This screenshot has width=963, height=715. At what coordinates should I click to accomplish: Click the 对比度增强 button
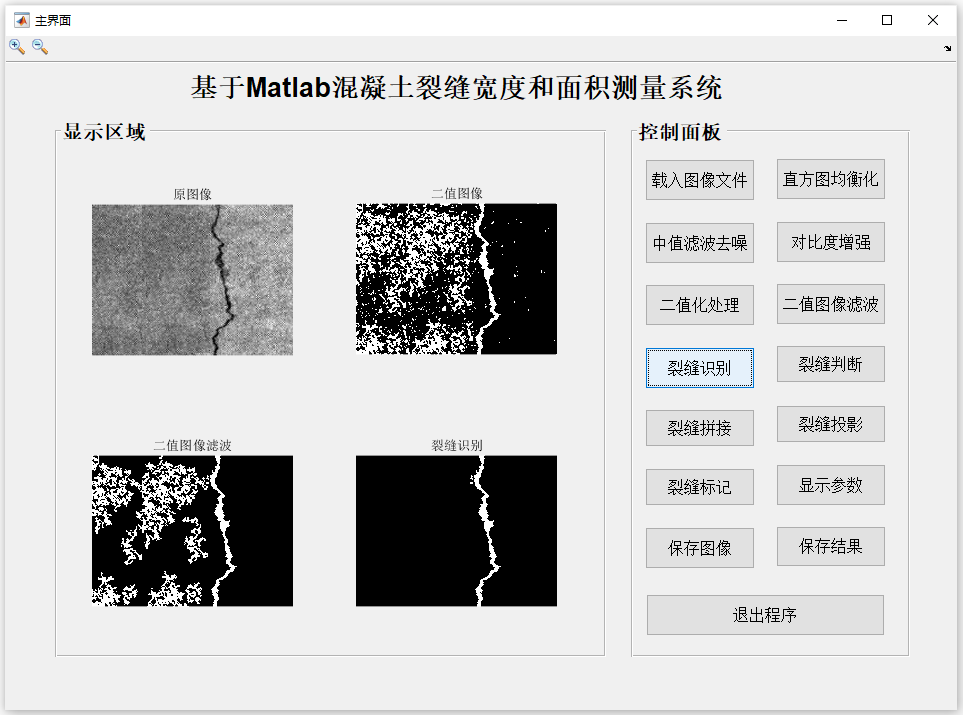[x=830, y=241]
